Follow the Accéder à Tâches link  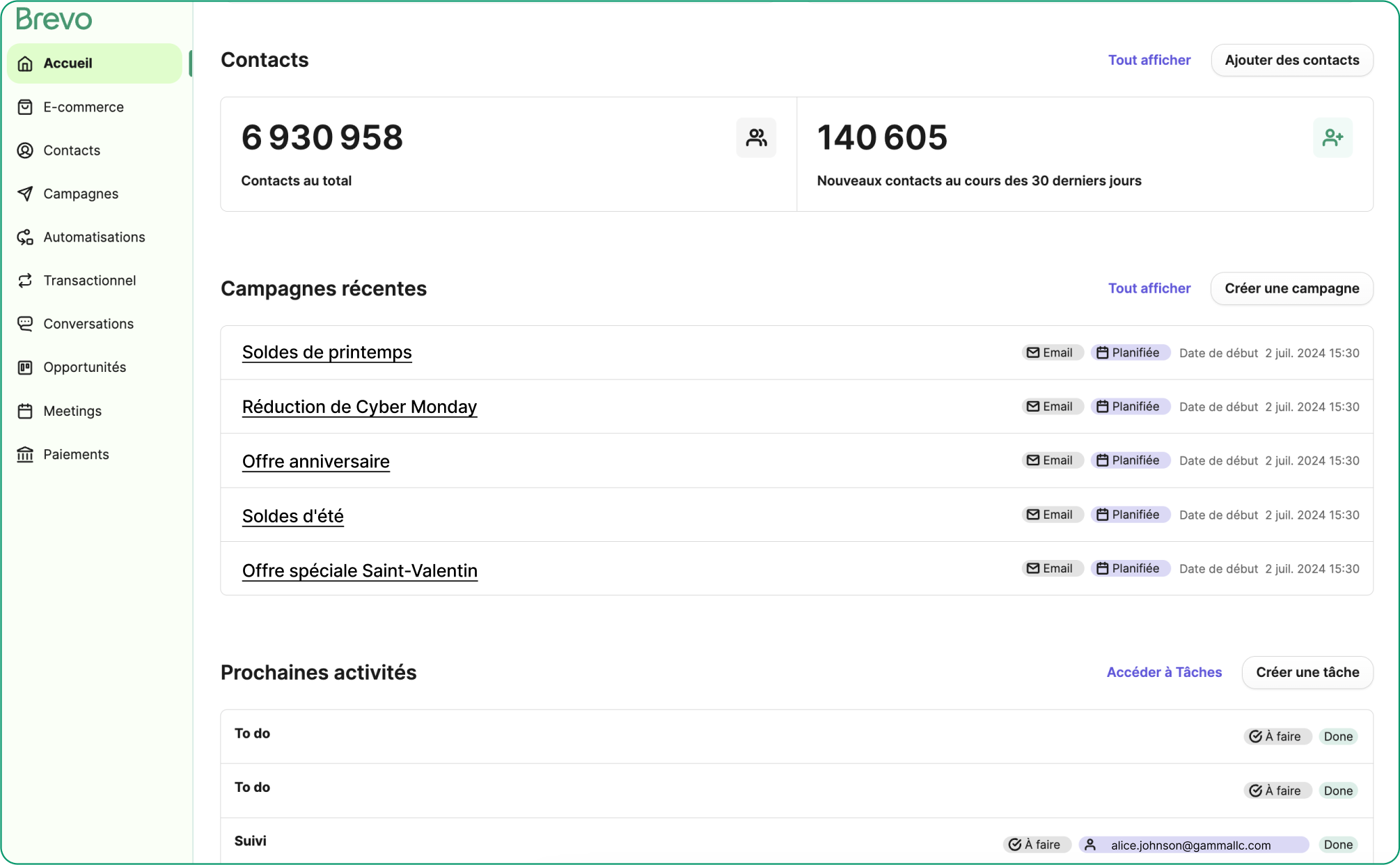pos(1164,672)
